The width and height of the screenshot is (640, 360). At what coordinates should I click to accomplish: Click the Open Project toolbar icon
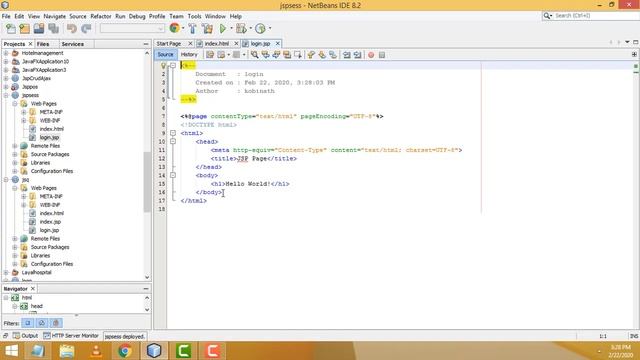(x=39, y=29)
